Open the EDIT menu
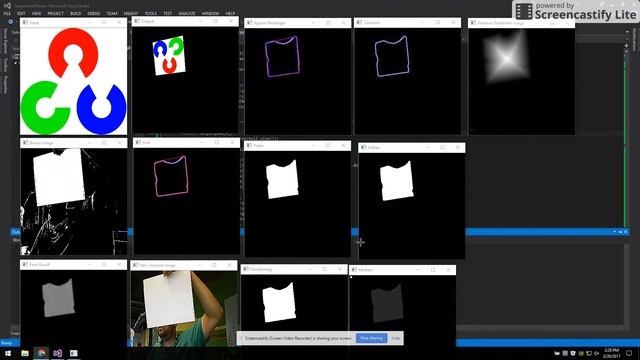This screenshot has height=360, width=640. (21, 13)
